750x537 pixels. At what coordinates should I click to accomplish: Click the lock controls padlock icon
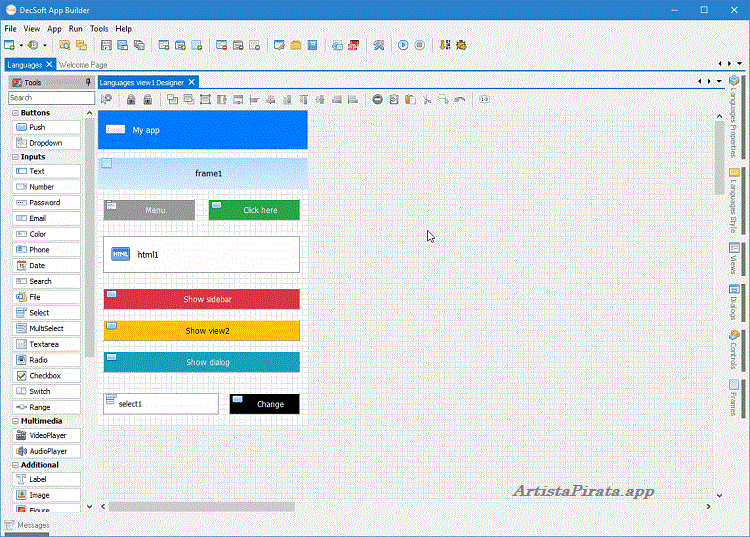[130, 99]
